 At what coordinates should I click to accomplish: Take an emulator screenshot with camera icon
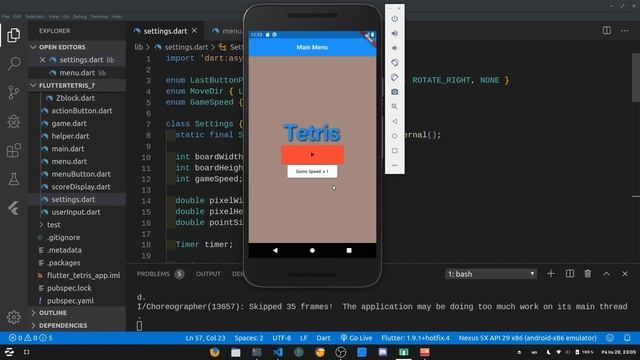tap(394, 92)
